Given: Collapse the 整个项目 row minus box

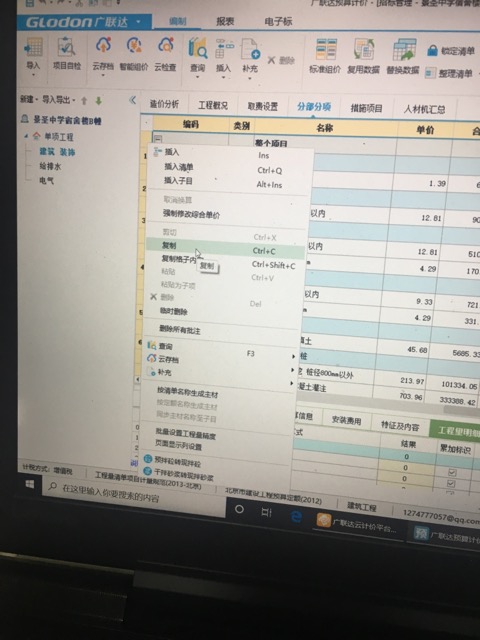Looking at the screenshot, I should [x=158, y=139].
